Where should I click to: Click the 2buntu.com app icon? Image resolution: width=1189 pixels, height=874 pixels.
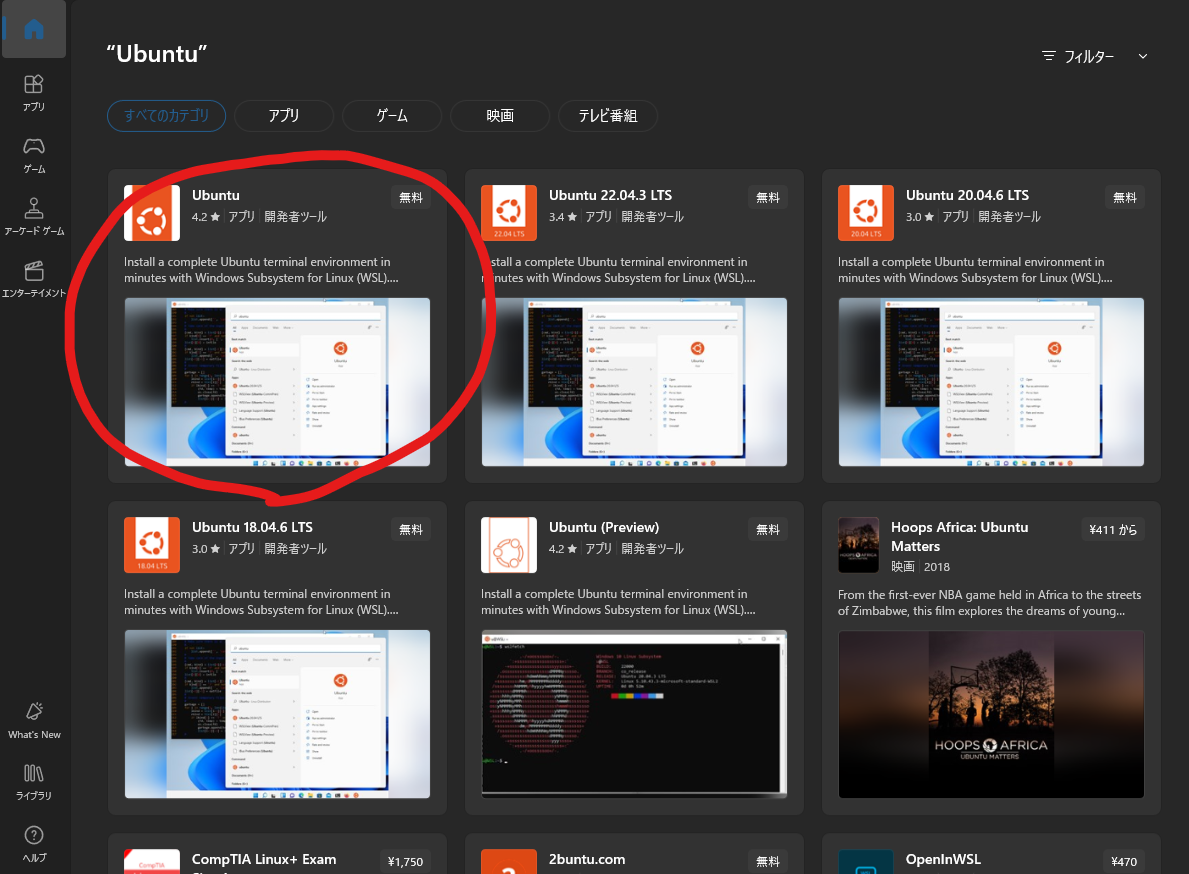tap(509, 862)
